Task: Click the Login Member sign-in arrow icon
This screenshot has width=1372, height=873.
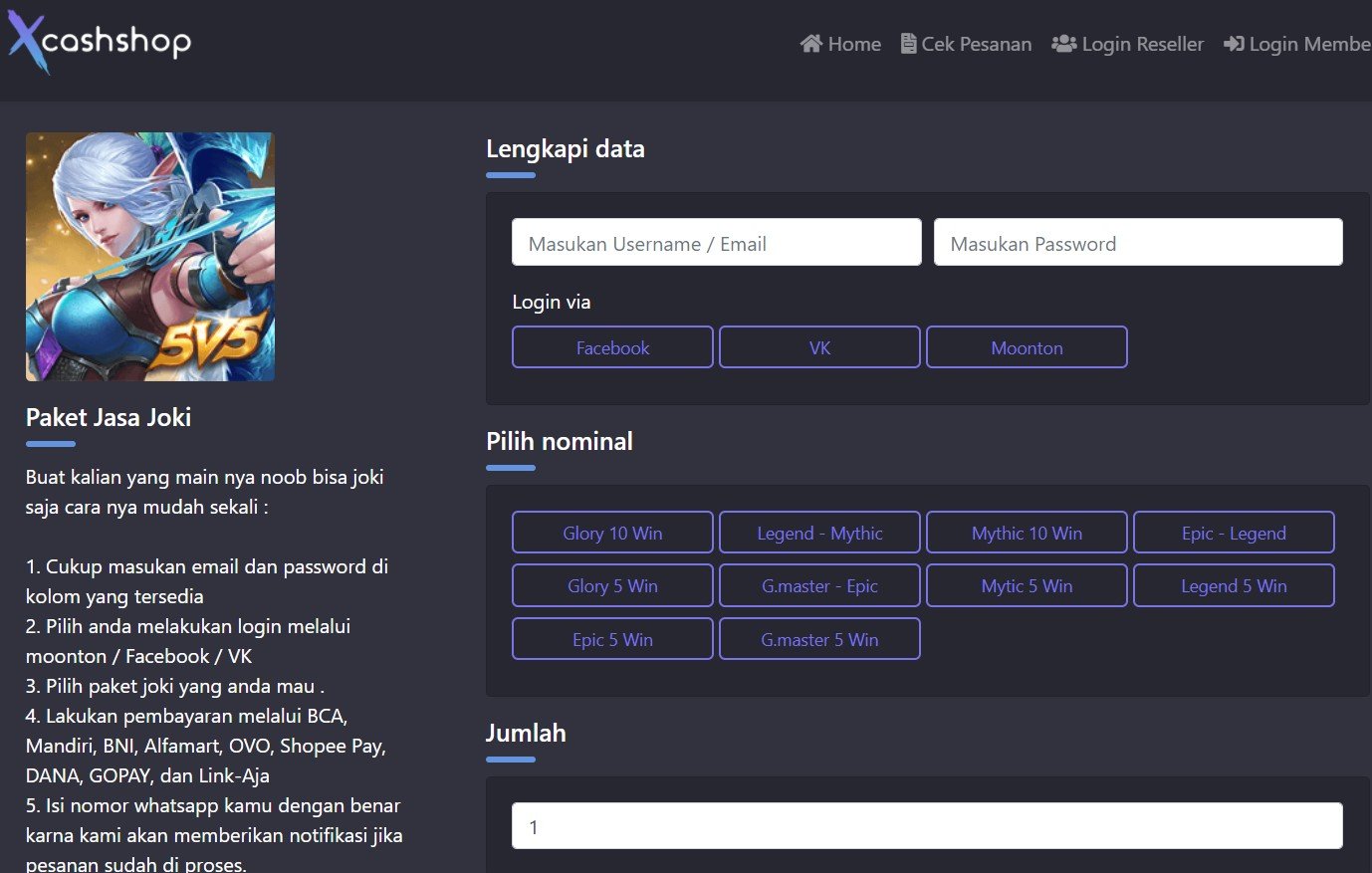Action: coord(1234,44)
